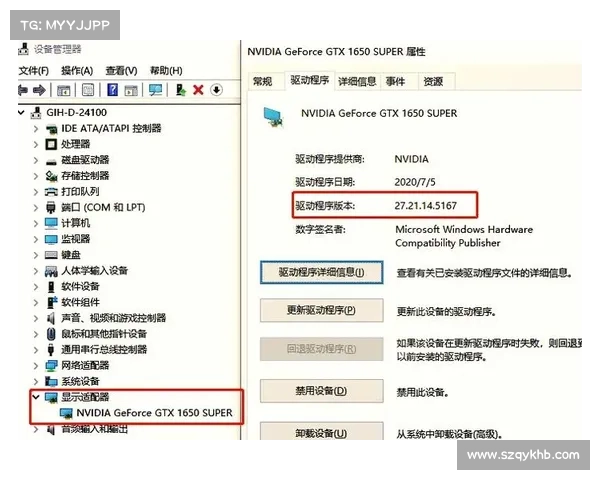Image resolution: width=600 pixels, height=480 pixels.
Task: Expand the 监视器 node
Action: (36, 239)
